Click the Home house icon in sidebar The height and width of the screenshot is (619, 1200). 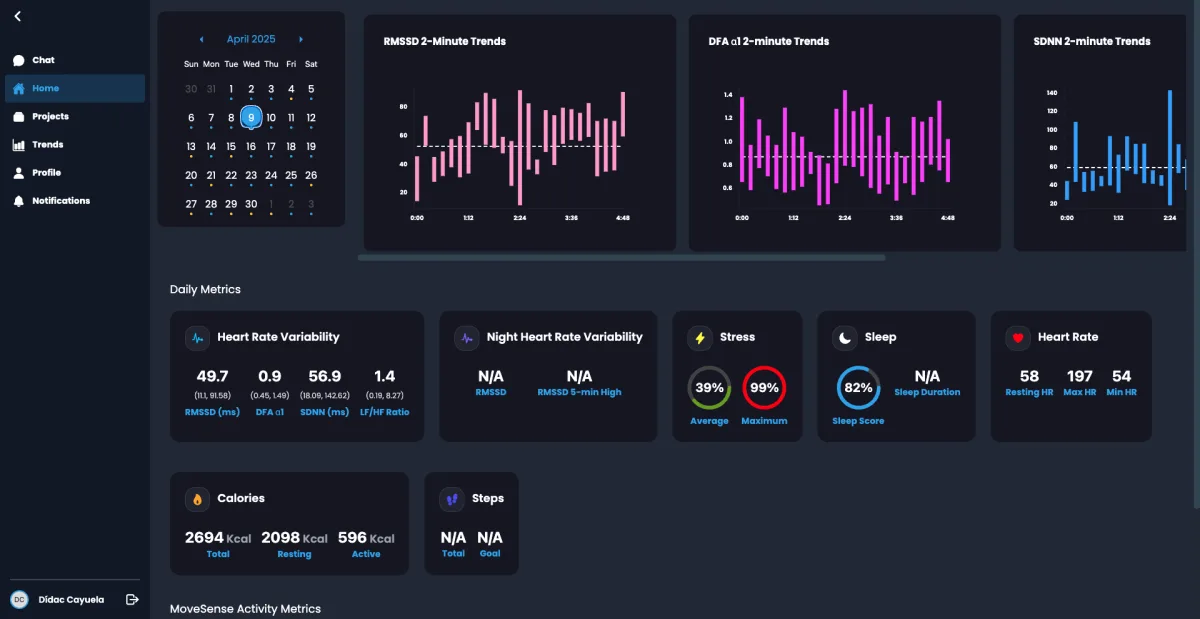[x=19, y=88]
